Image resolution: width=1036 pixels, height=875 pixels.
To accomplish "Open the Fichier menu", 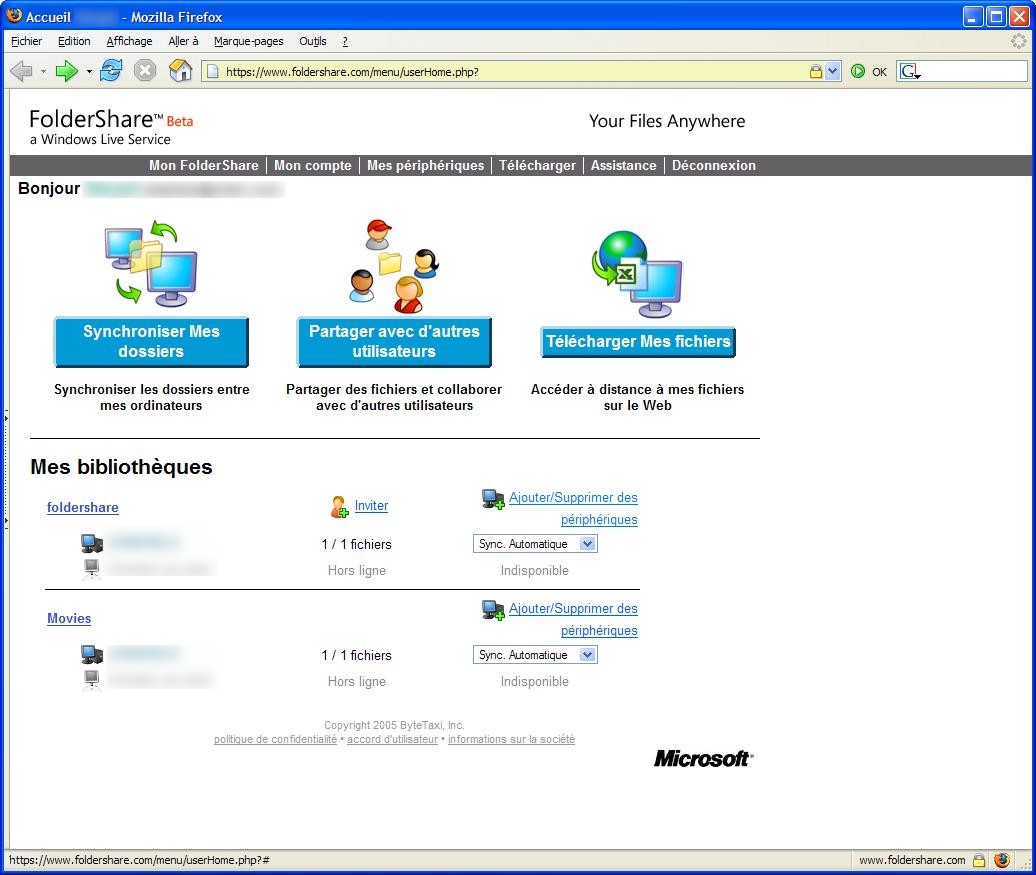I will click(x=26, y=41).
